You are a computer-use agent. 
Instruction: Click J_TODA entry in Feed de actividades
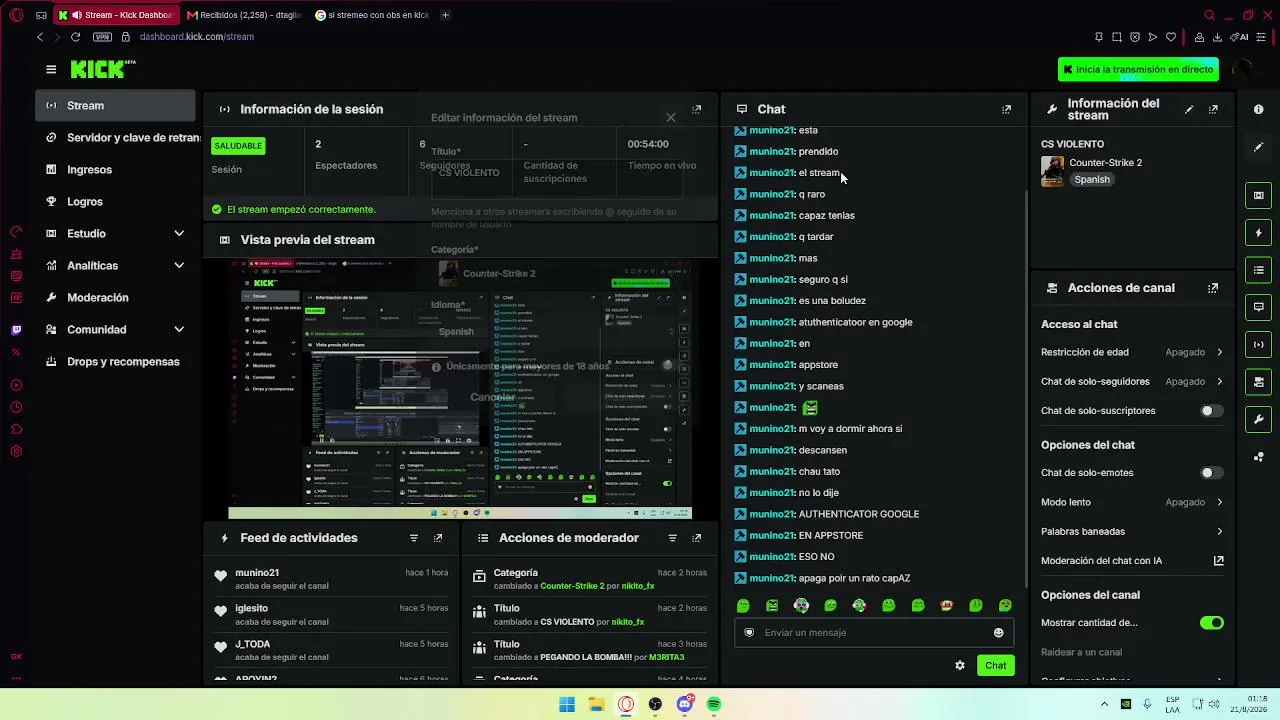pyautogui.click(x=330, y=650)
